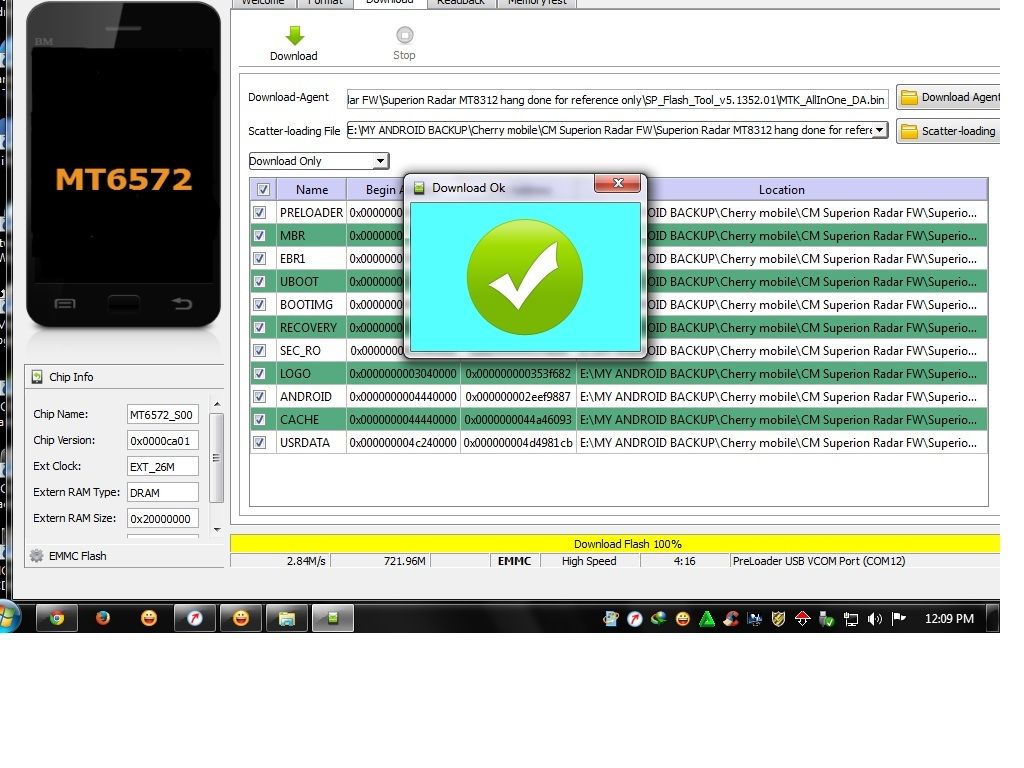Click LOGO begin address 0x0000000003040000
1024x768 pixels.
click(x=403, y=374)
